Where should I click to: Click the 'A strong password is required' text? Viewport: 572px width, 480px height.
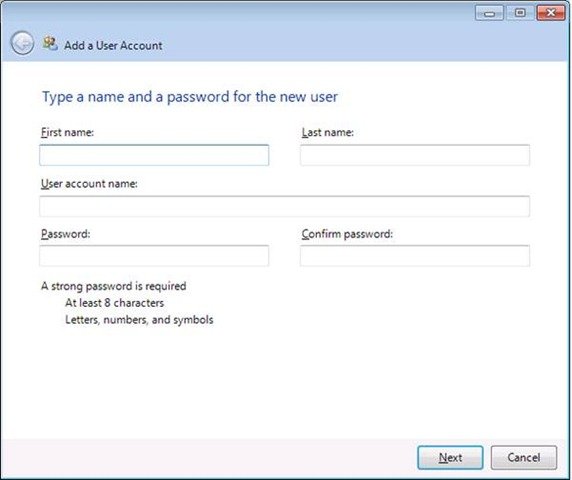pos(113,286)
